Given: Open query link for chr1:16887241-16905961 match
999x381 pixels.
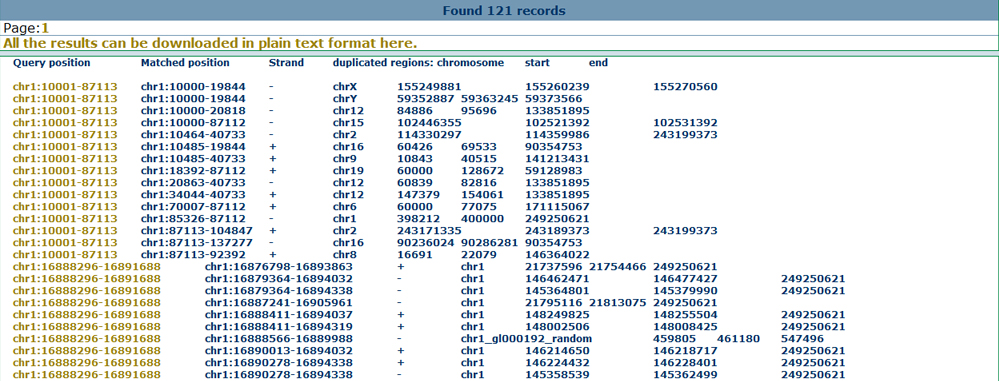Looking at the screenshot, I should [x=87, y=302].
